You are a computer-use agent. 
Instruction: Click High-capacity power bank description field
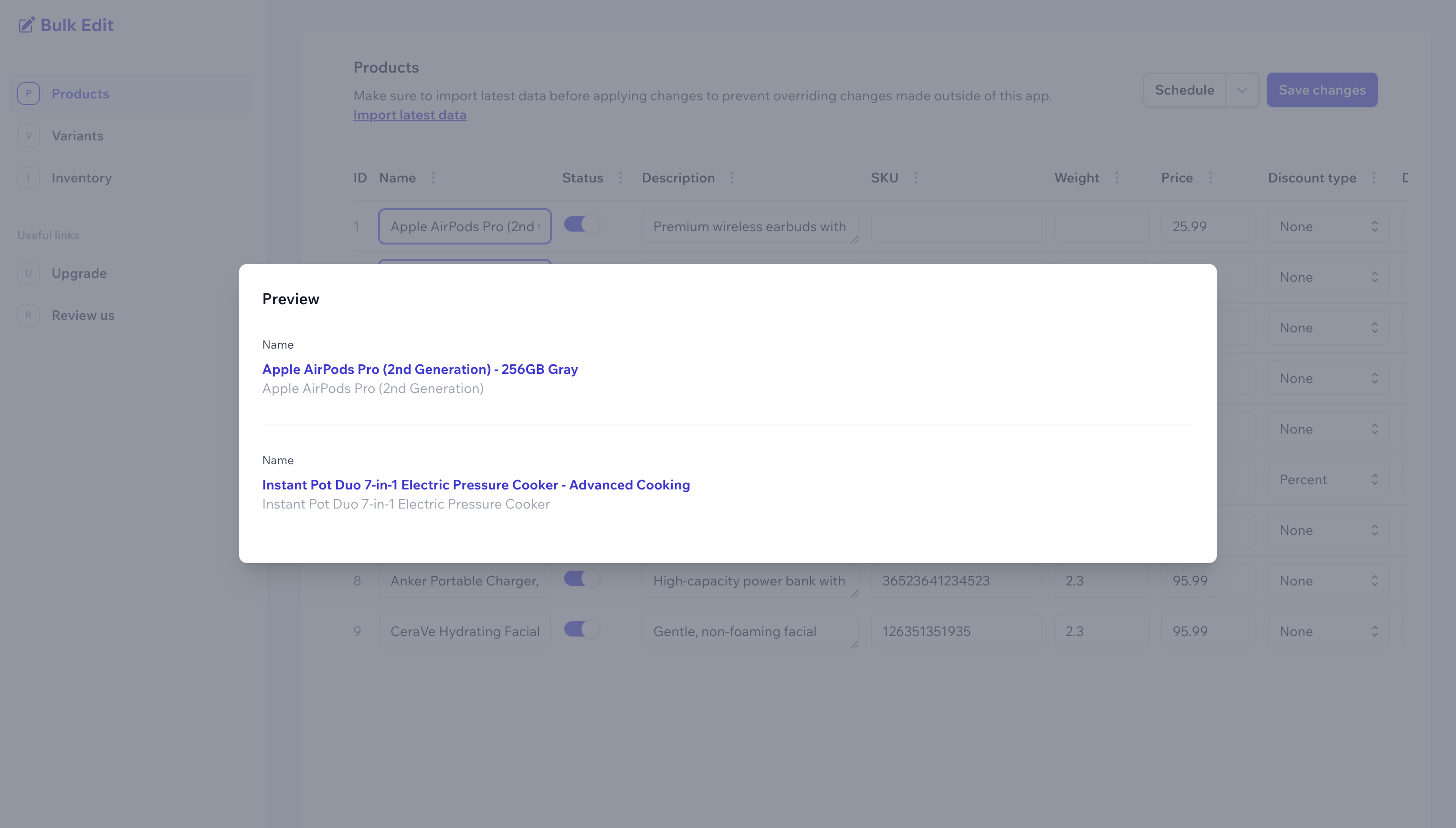tap(750, 581)
